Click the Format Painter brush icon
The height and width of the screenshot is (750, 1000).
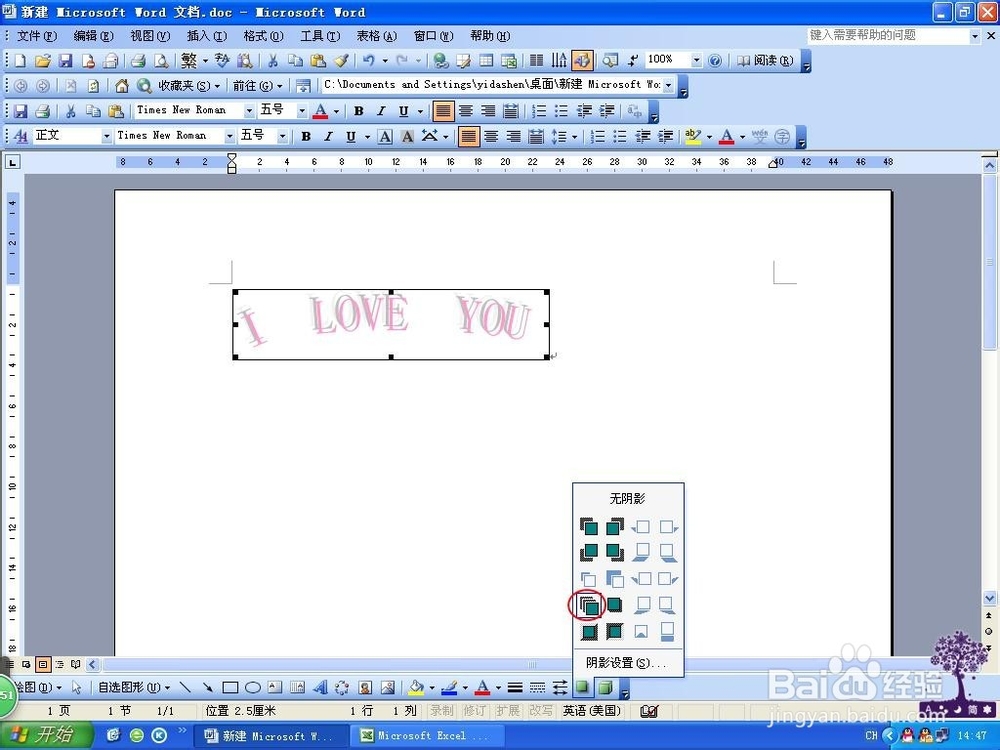tap(341, 61)
